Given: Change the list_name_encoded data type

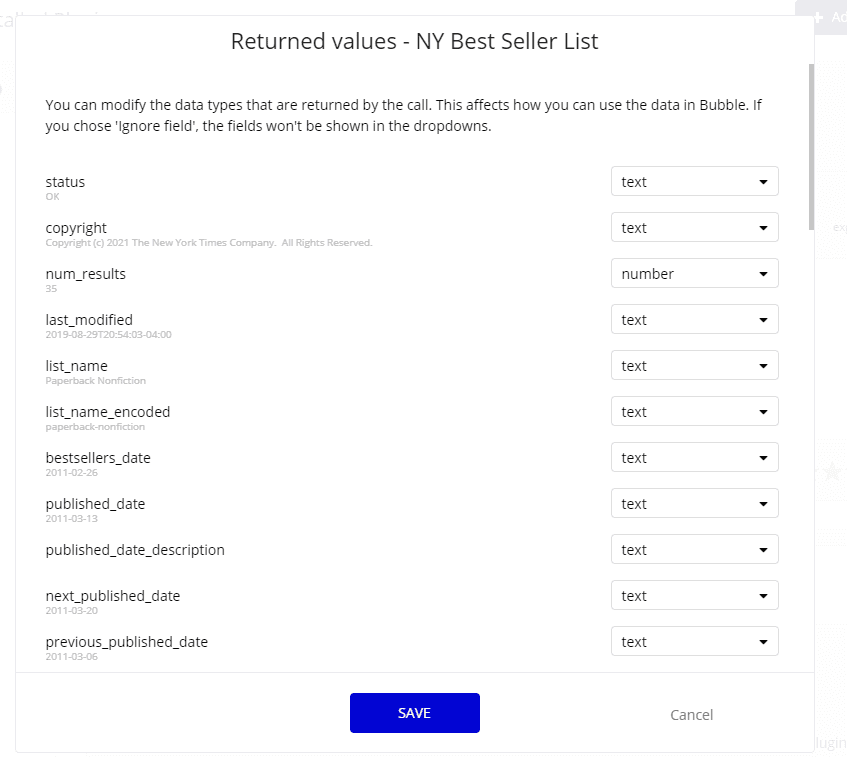Looking at the screenshot, I should point(694,411).
